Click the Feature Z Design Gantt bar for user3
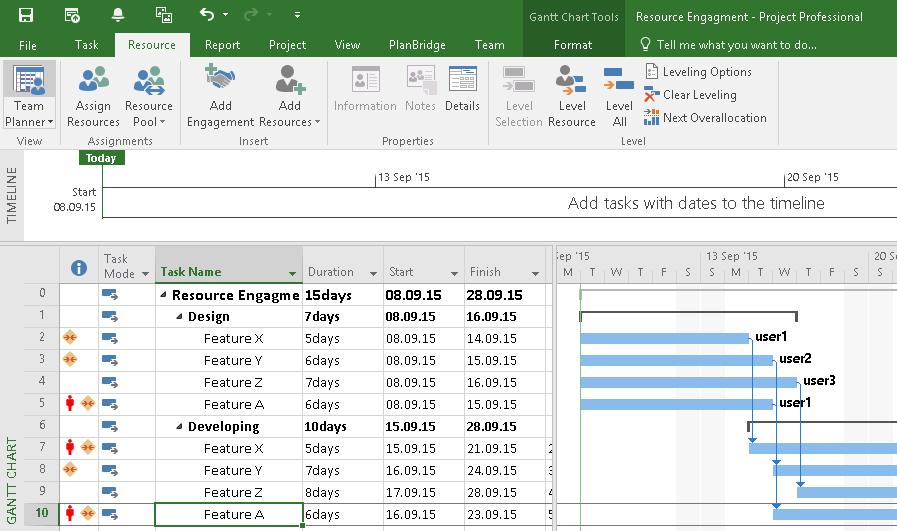The image size is (897, 531). coord(688,382)
